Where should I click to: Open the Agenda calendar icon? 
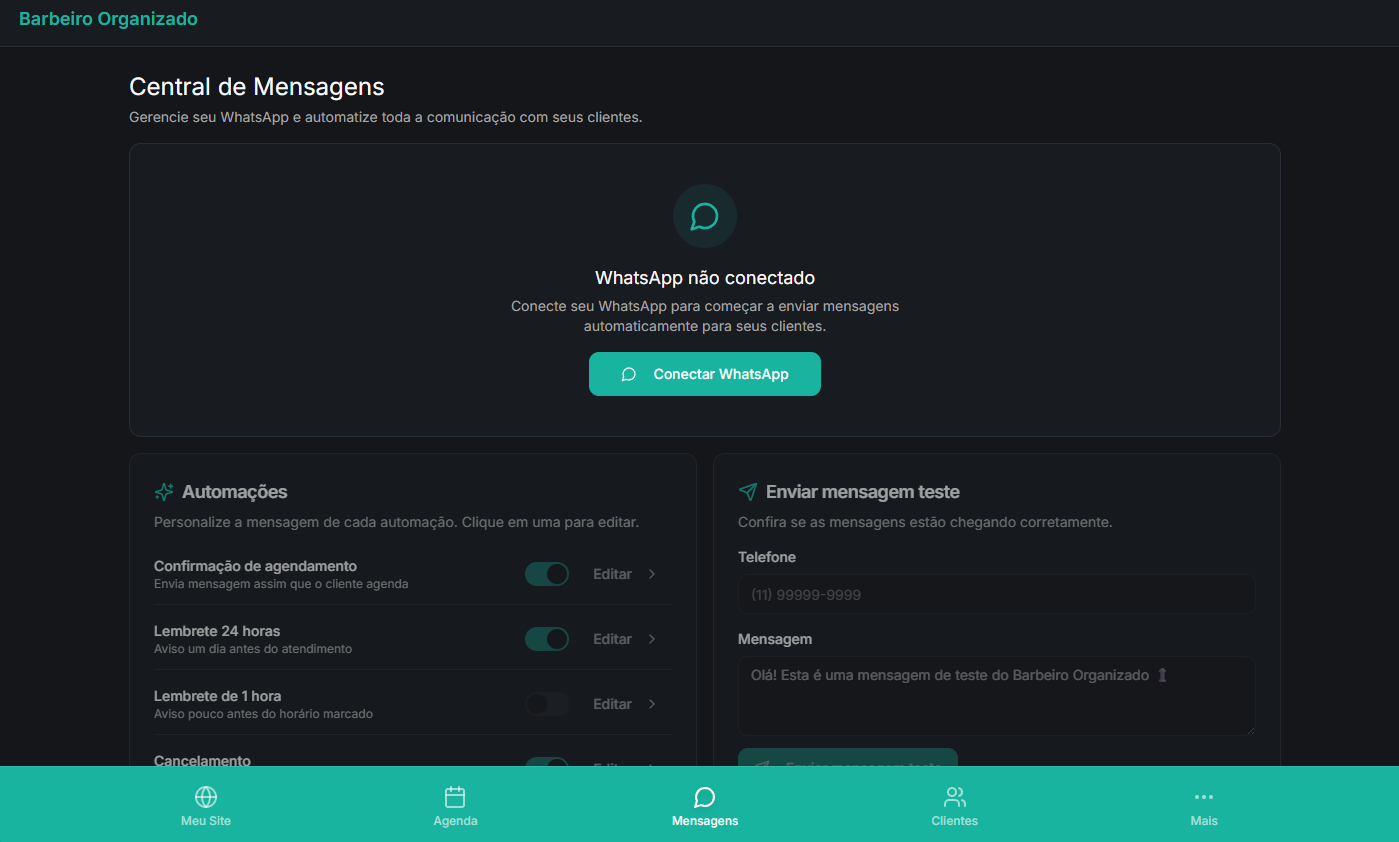point(455,797)
